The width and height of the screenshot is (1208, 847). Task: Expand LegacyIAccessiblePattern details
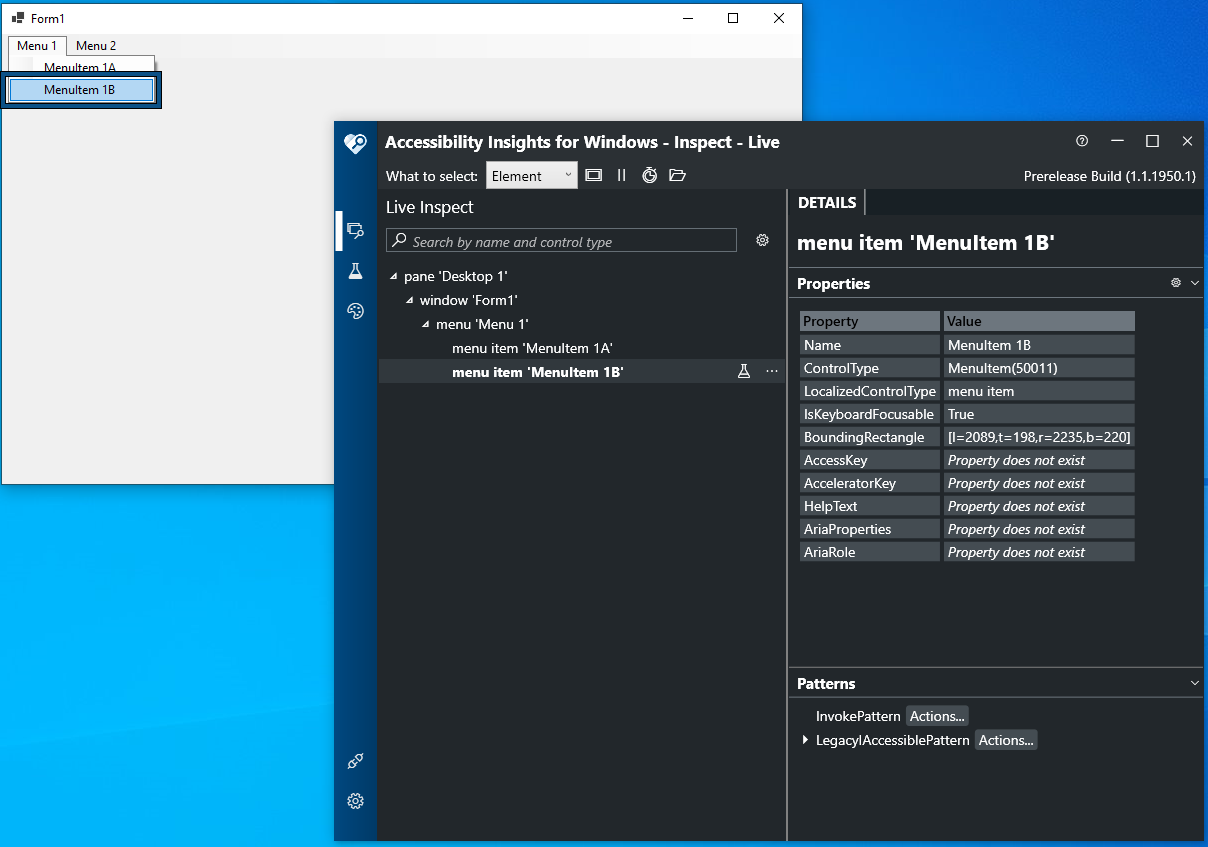[805, 740]
